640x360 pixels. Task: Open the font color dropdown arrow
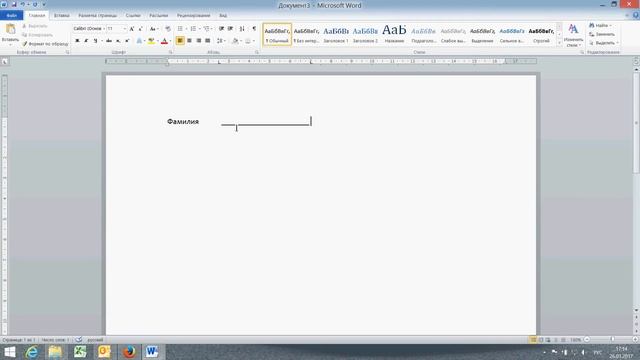point(170,41)
